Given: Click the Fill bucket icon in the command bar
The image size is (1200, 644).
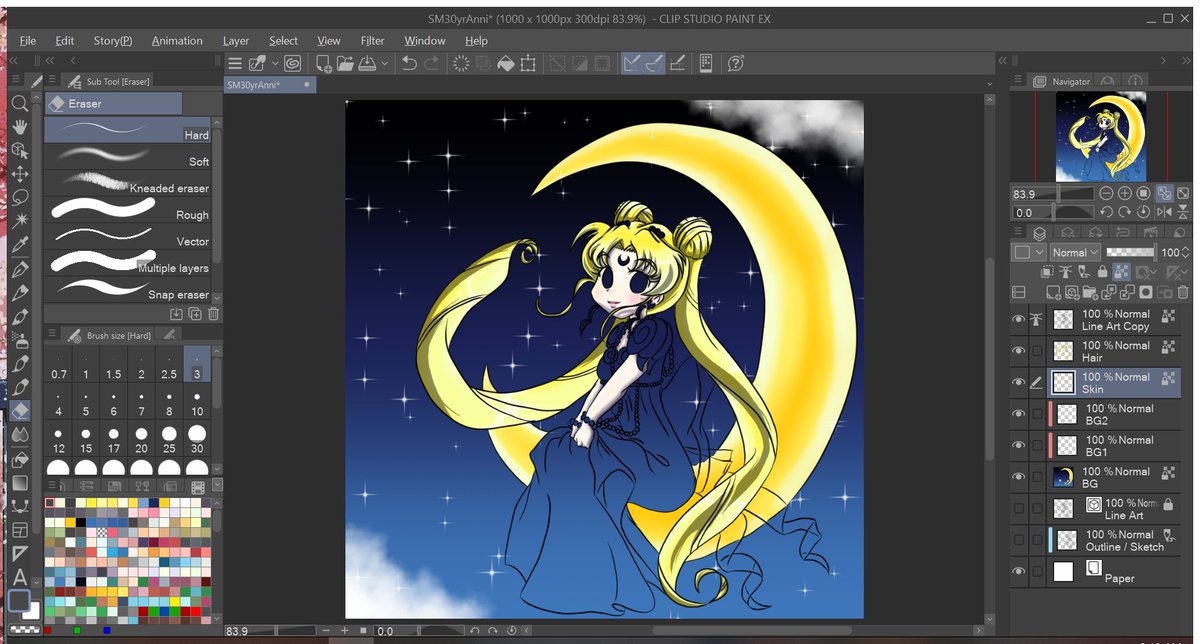Looking at the screenshot, I should click(x=506, y=63).
